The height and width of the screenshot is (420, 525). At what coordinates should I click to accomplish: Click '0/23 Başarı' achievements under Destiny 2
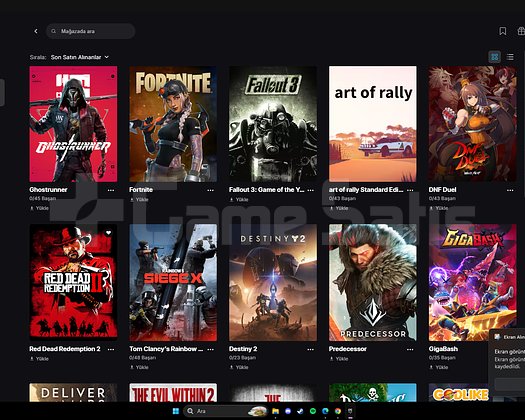tap(242, 357)
